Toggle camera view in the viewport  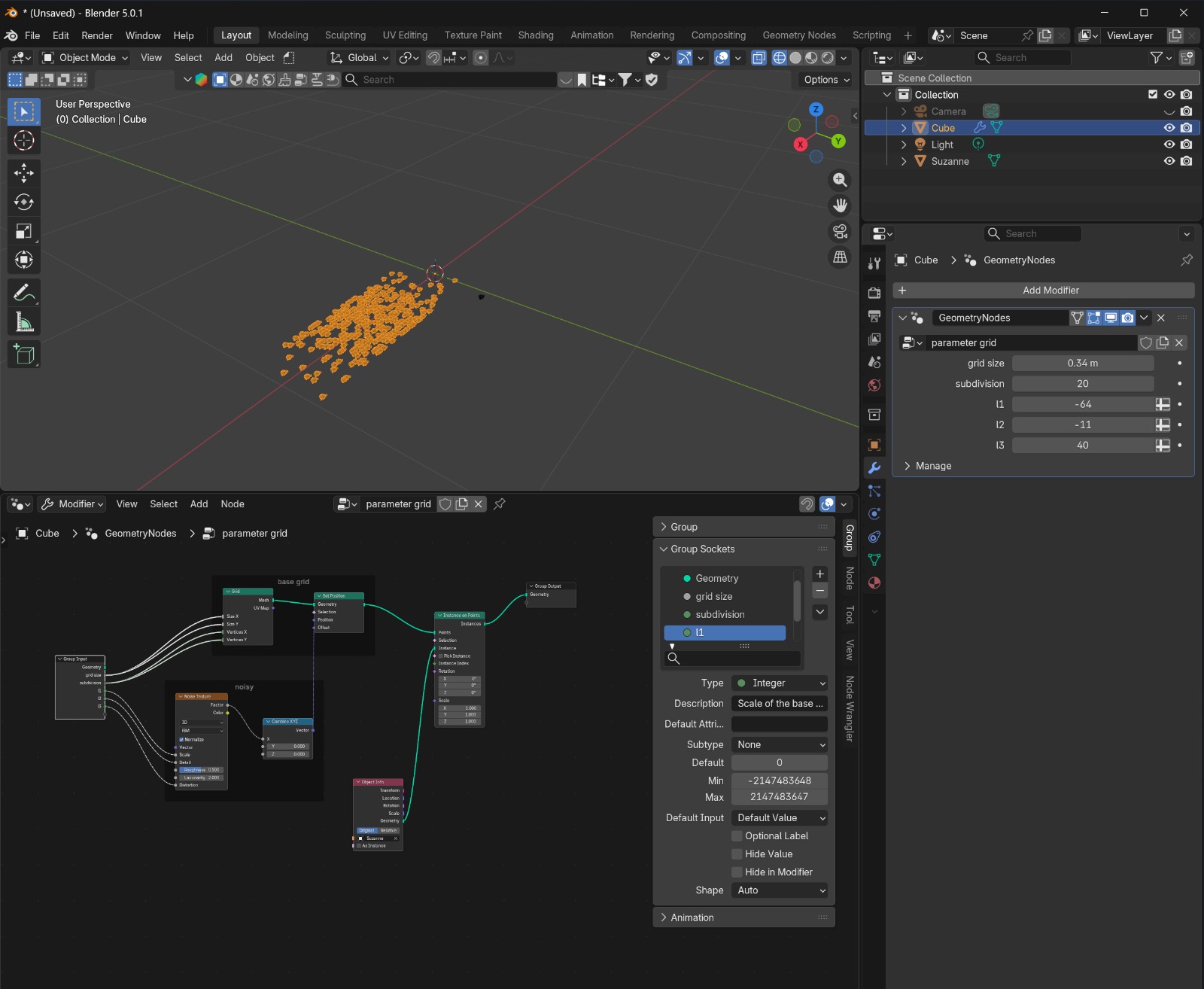840,232
